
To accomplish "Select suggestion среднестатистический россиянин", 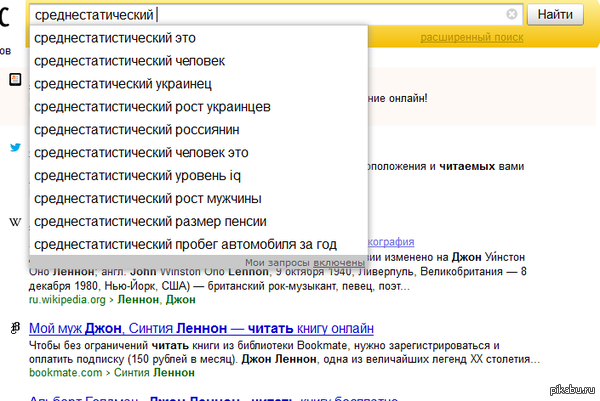I will [x=199, y=130].
